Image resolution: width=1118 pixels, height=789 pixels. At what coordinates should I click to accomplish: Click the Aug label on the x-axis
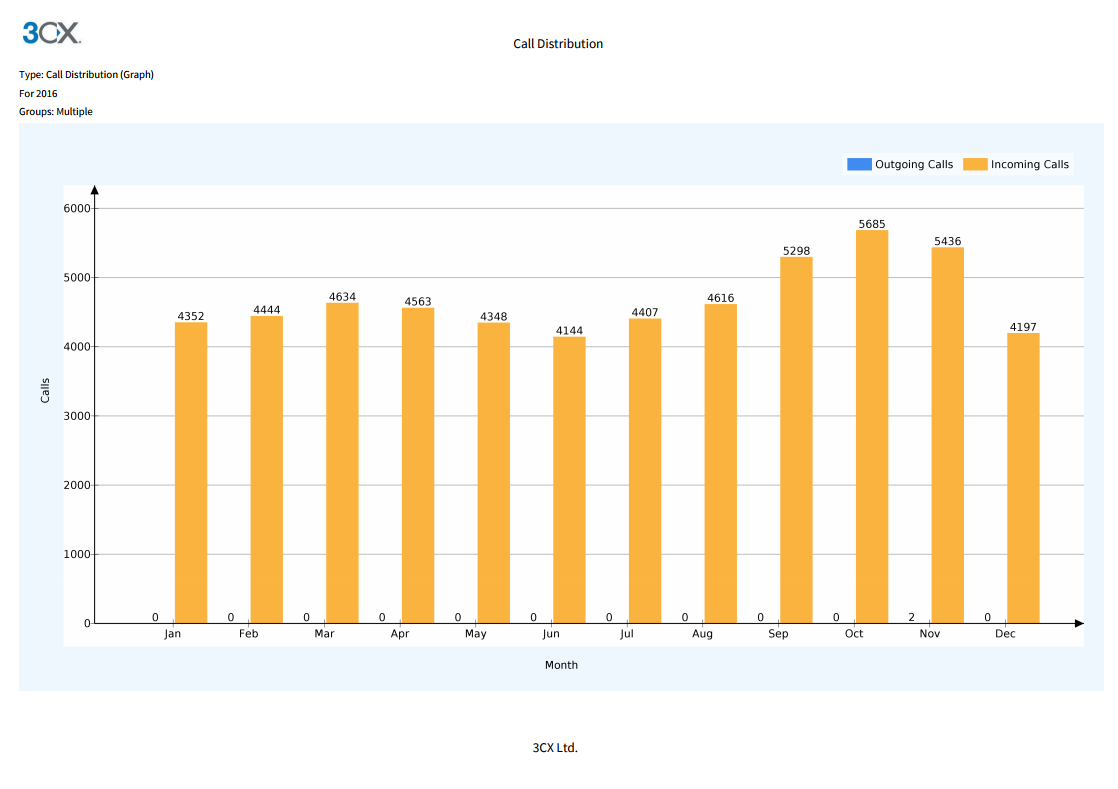(702, 634)
